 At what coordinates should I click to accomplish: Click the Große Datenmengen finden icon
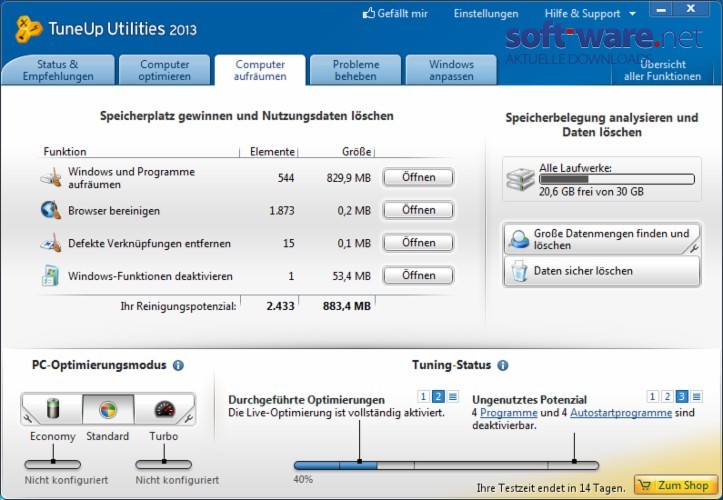point(520,239)
